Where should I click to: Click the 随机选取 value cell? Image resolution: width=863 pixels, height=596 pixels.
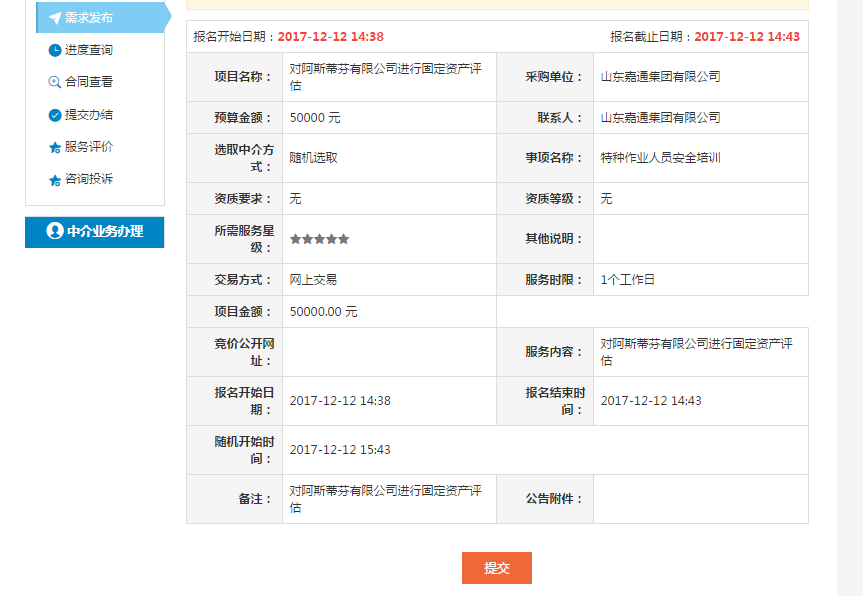pyautogui.click(x=313, y=158)
